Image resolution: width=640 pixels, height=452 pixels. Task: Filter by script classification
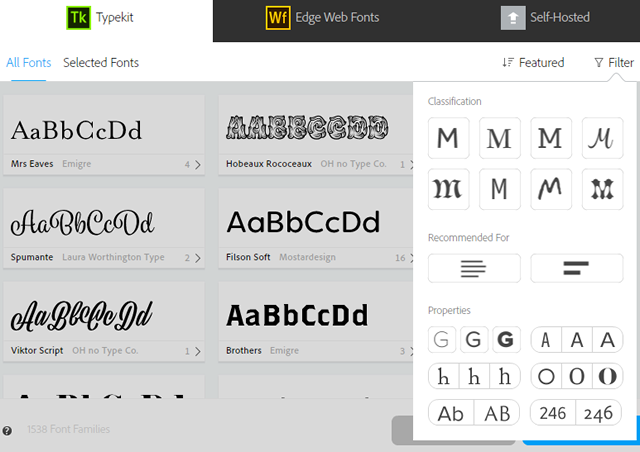602,138
